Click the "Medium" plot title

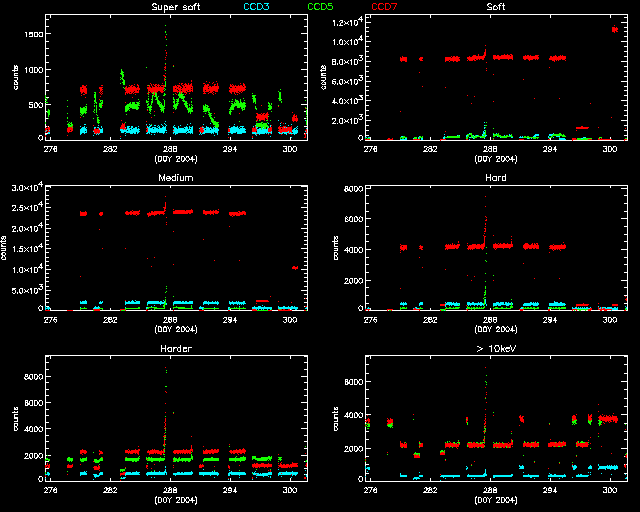click(174, 178)
